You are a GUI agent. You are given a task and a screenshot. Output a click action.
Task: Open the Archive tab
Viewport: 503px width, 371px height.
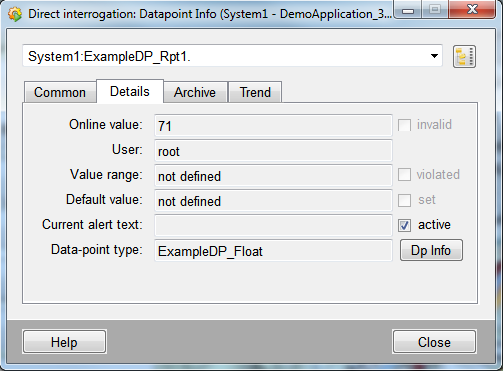[195, 92]
